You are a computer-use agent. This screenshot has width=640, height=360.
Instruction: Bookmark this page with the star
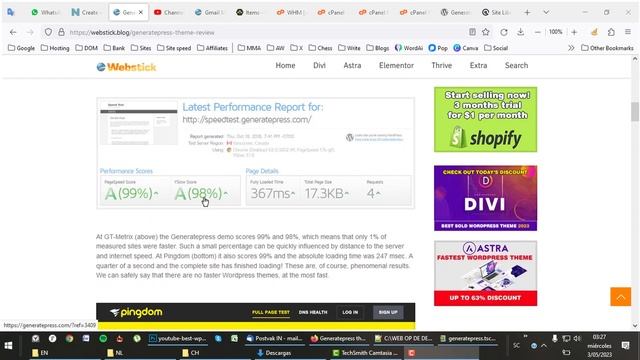[x=486, y=32]
